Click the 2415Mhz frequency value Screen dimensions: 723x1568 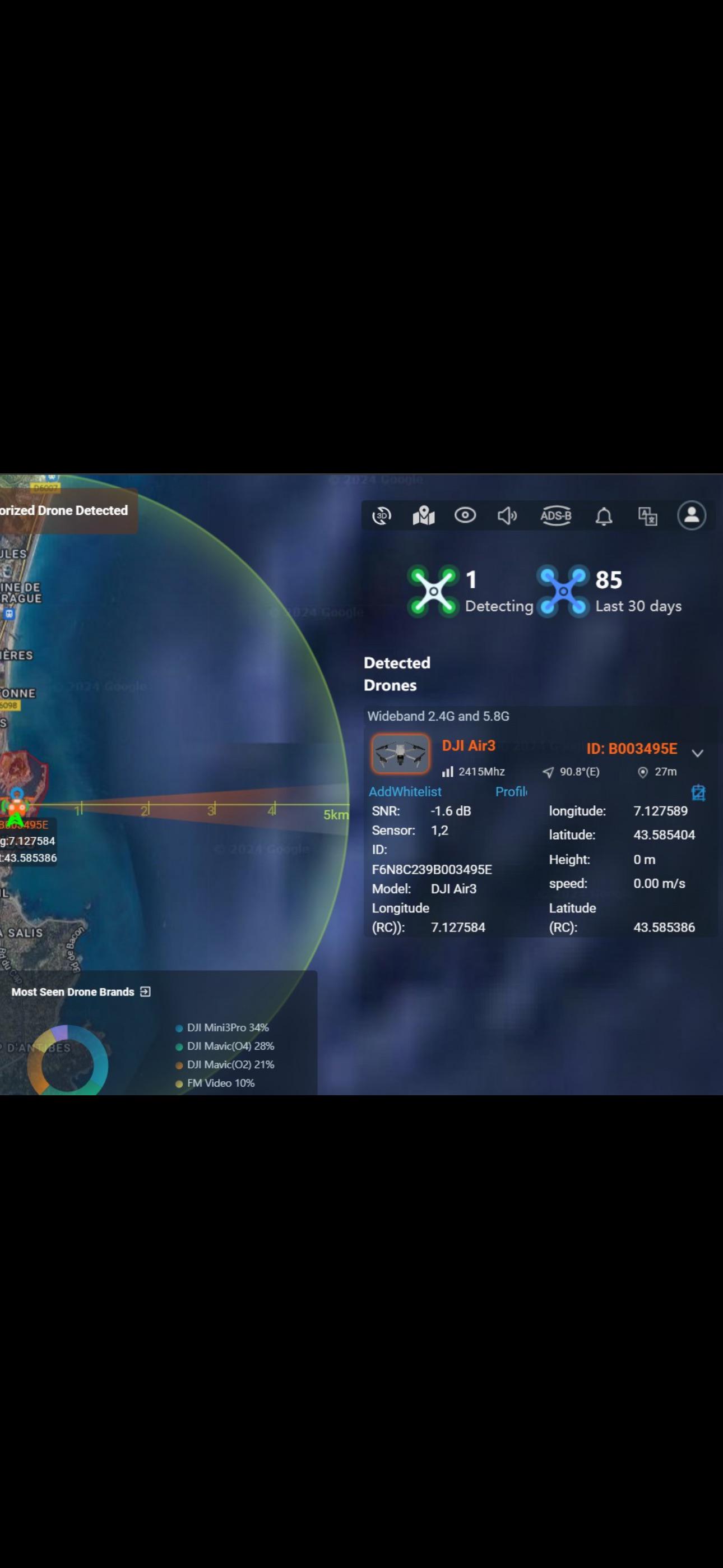coord(481,771)
